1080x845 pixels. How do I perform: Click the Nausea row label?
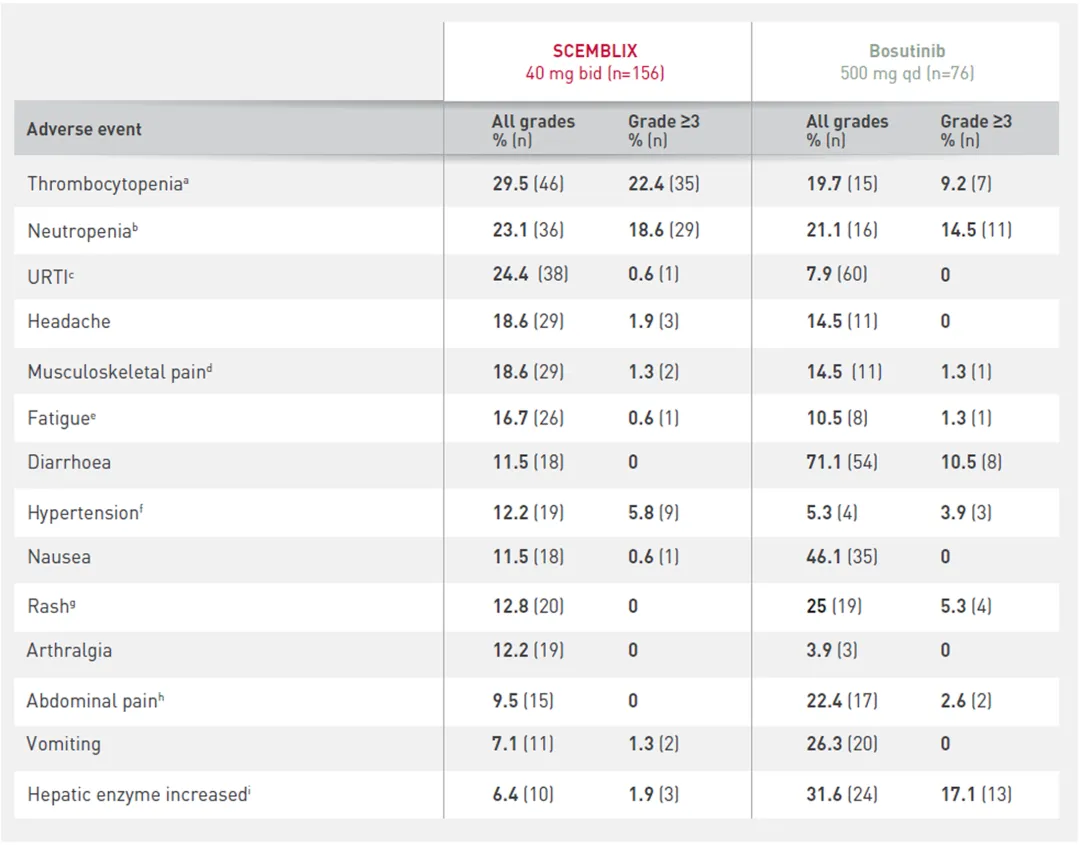coord(59,556)
